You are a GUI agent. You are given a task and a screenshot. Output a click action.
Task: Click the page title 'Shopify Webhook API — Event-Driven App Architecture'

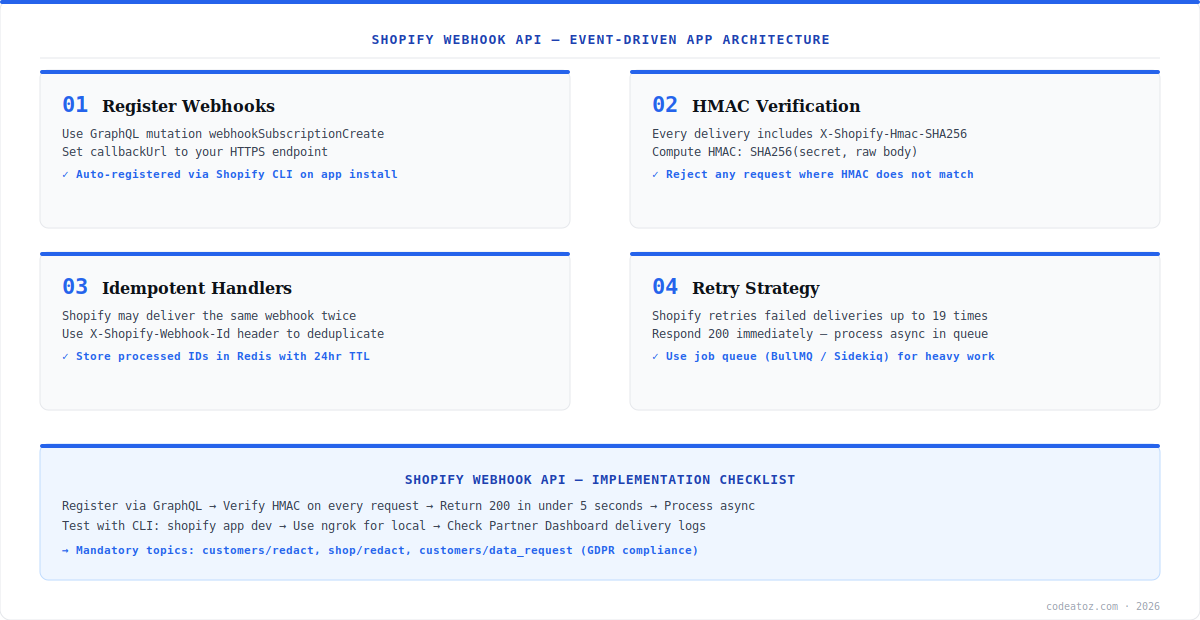click(600, 40)
